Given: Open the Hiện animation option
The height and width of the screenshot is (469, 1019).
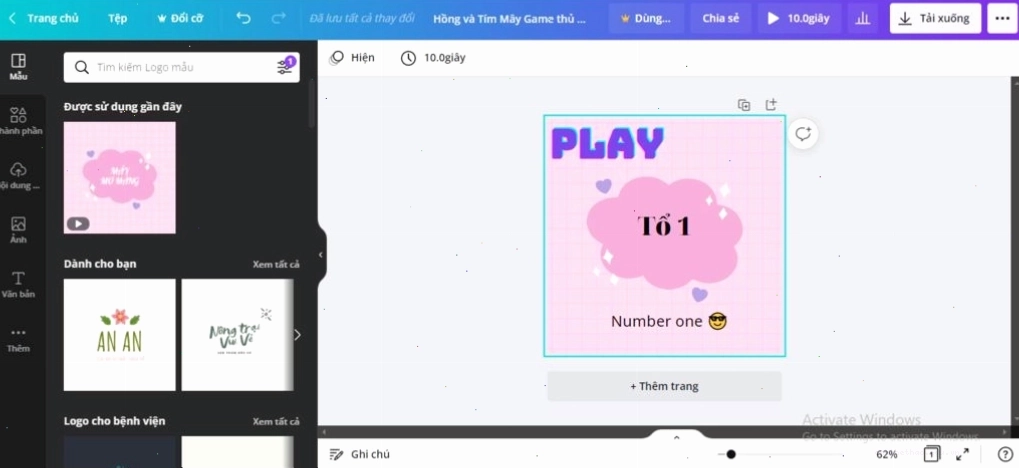Looking at the screenshot, I should tap(352, 58).
